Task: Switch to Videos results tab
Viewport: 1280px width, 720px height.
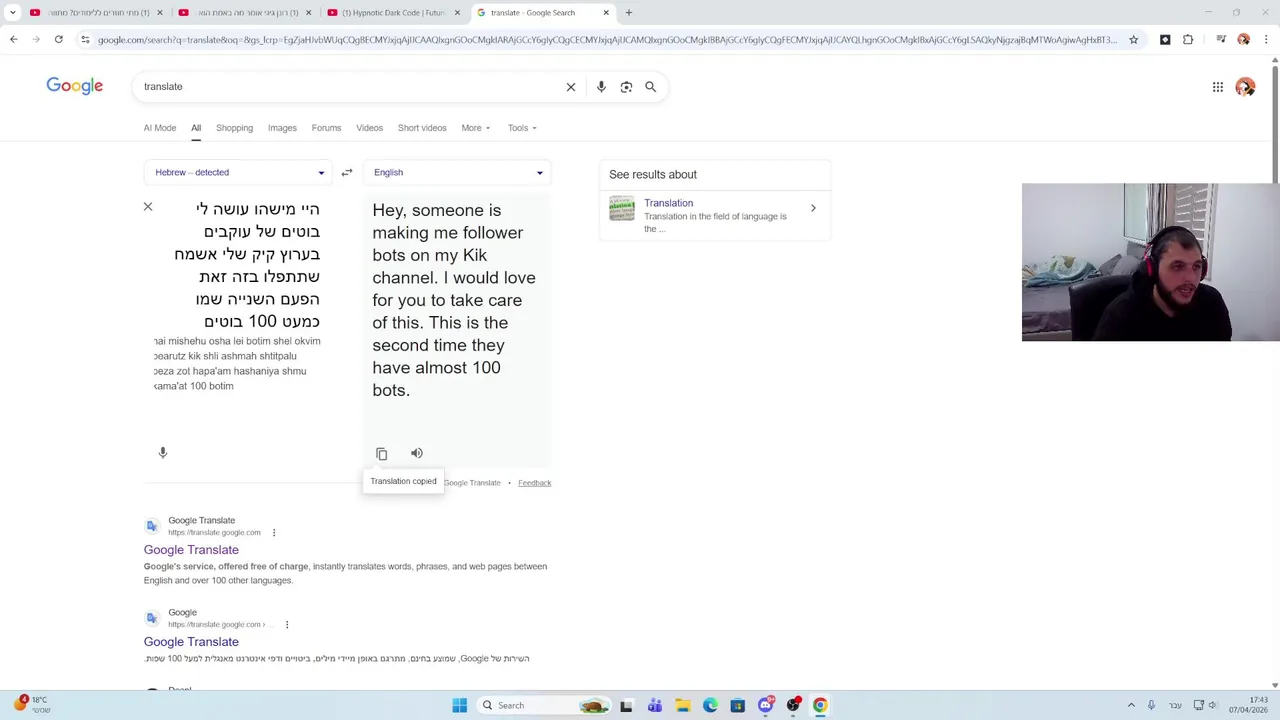Action: click(369, 128)
